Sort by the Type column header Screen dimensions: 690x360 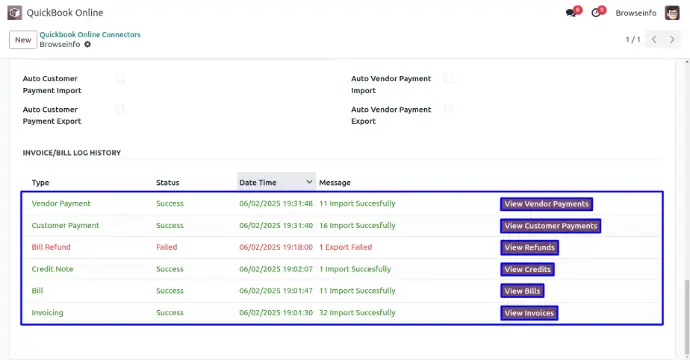tap(40, 182)
